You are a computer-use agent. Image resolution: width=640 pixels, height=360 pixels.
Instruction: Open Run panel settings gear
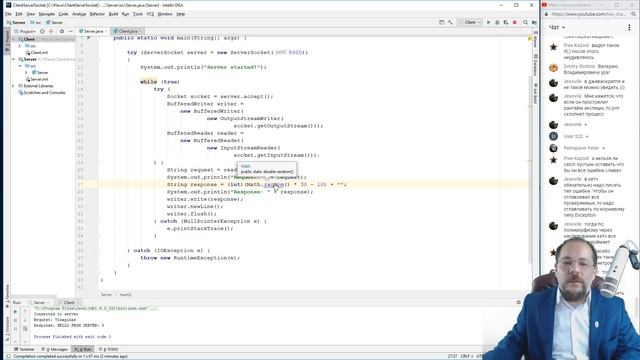(x=519, y=302)
